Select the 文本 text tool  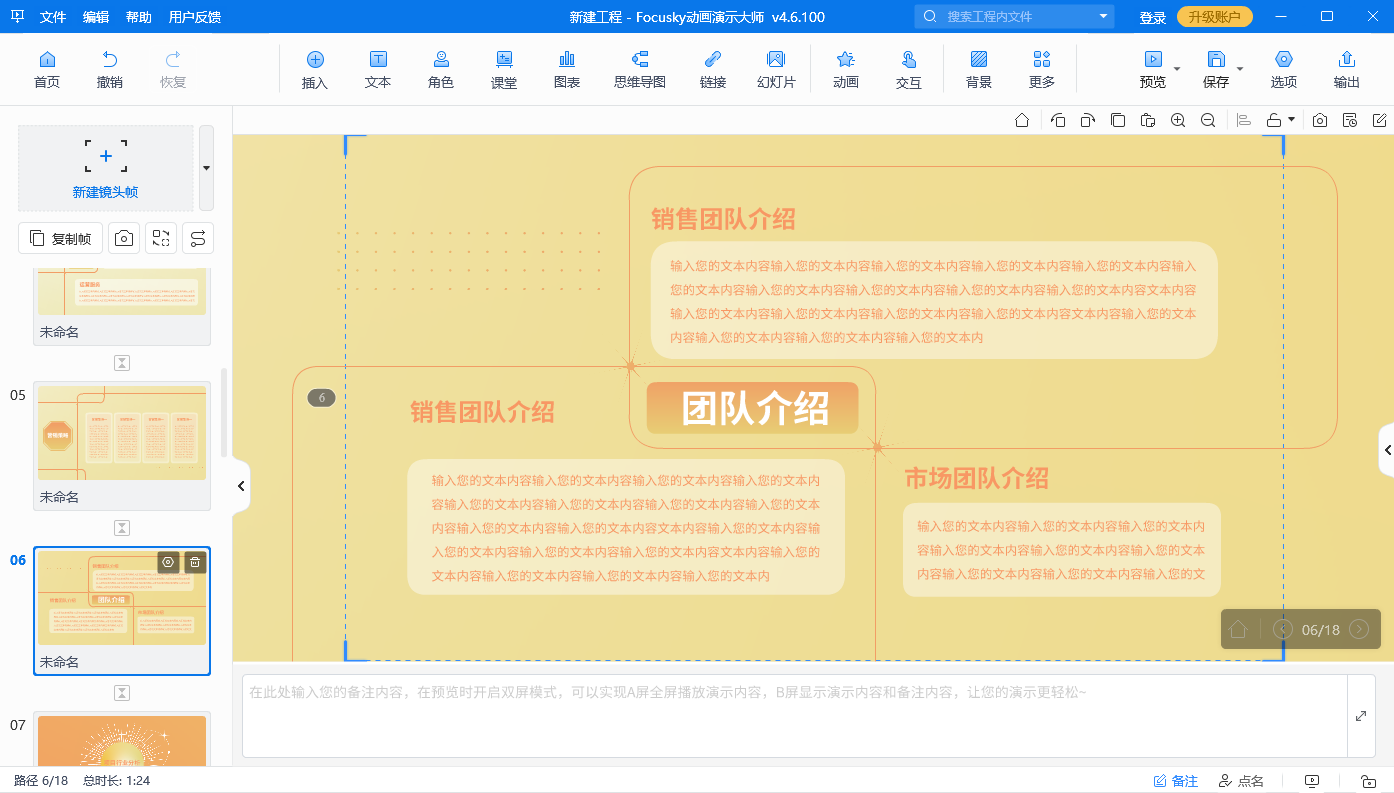pos(378,69)
